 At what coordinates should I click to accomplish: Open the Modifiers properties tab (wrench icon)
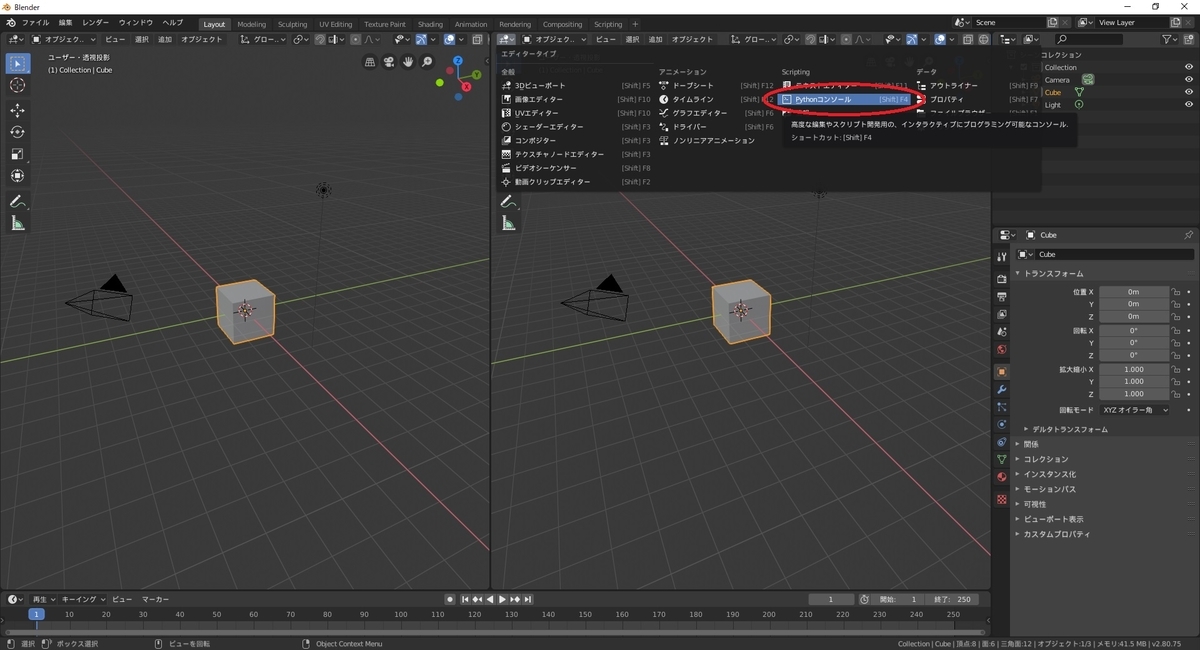pos(1001,389)
